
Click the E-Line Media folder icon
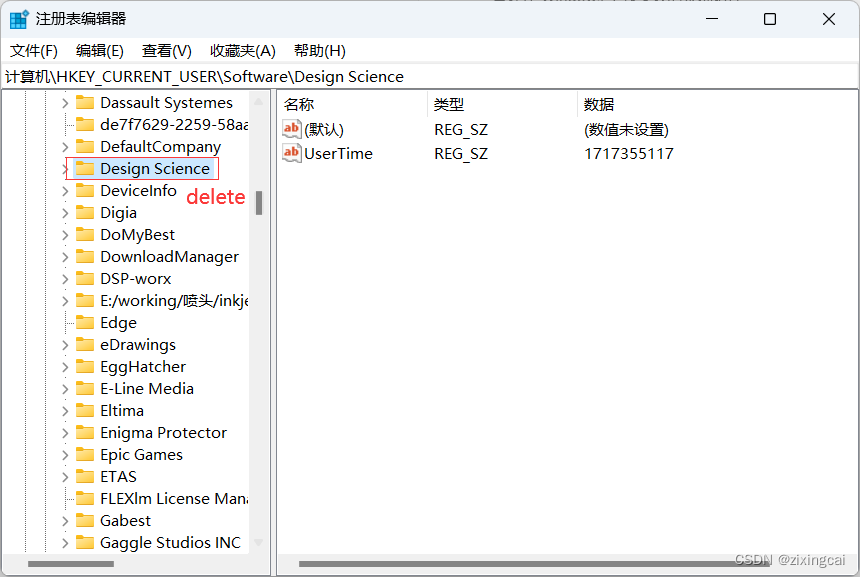coord(84,388)
